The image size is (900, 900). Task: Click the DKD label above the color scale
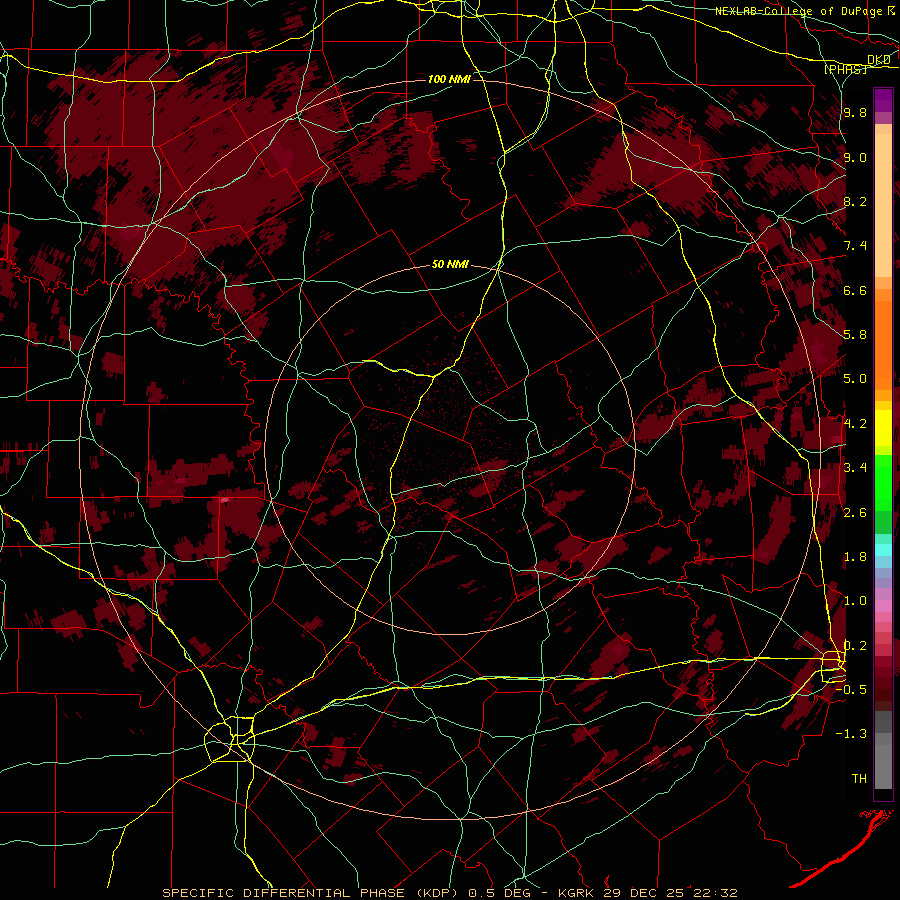pyautogui.click(x=879, y=60)
